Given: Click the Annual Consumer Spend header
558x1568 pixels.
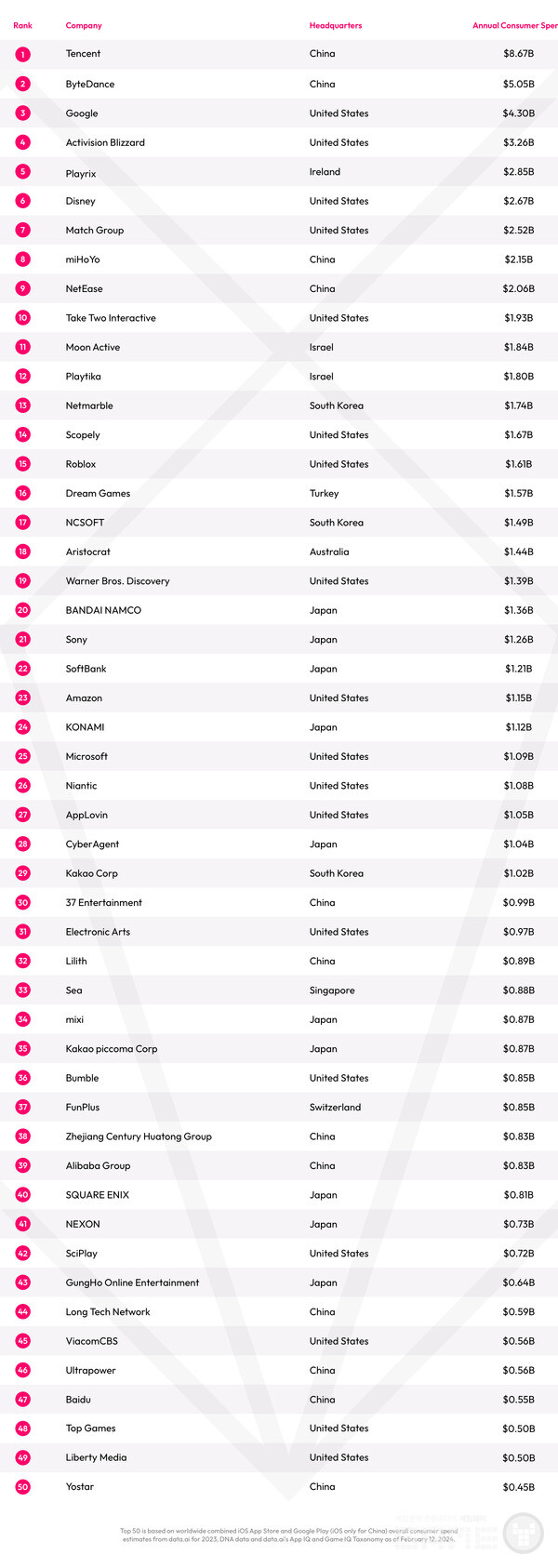Looking at the screenshot, I should point(514,25).
